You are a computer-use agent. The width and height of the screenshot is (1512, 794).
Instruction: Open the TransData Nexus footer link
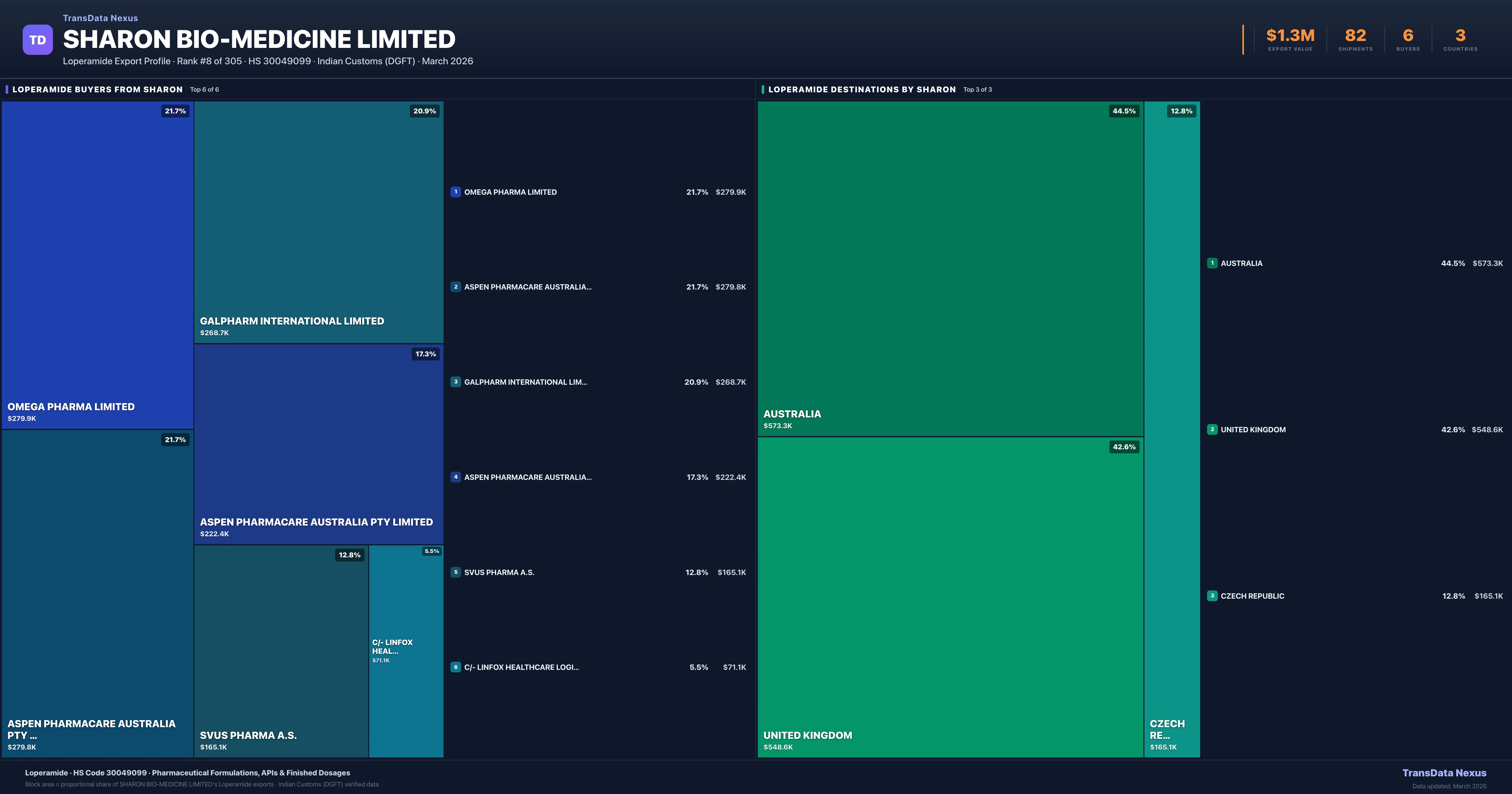point(1444,773)
